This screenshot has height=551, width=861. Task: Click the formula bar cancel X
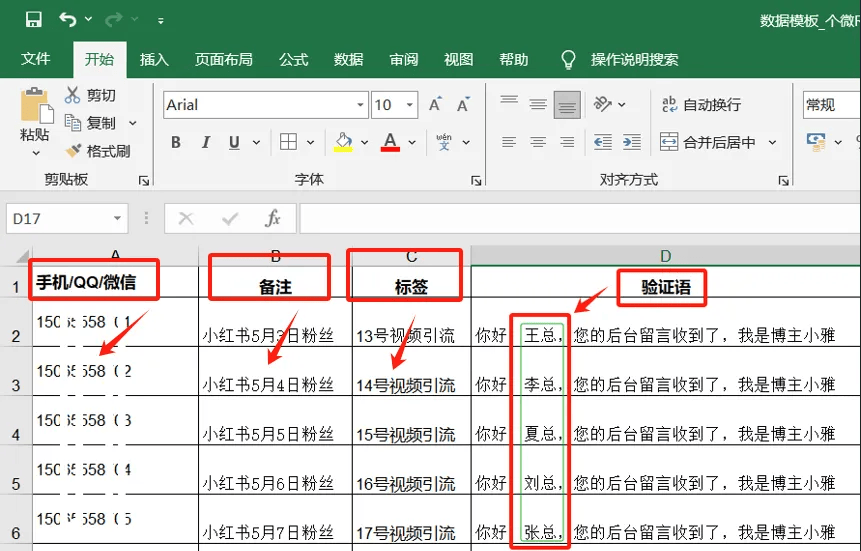point(186,219)
